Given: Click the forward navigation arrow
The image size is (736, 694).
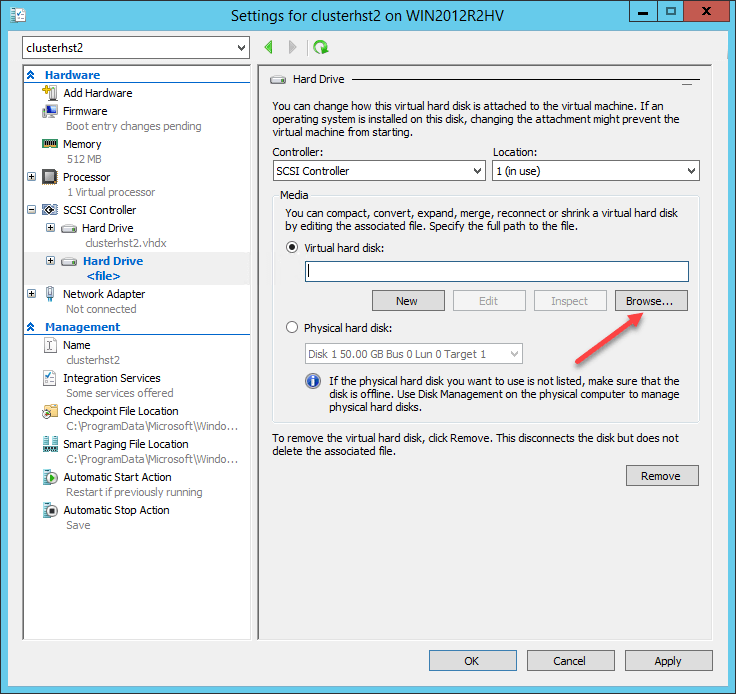Looking at the screenshot, I should (x=292, y=47).
